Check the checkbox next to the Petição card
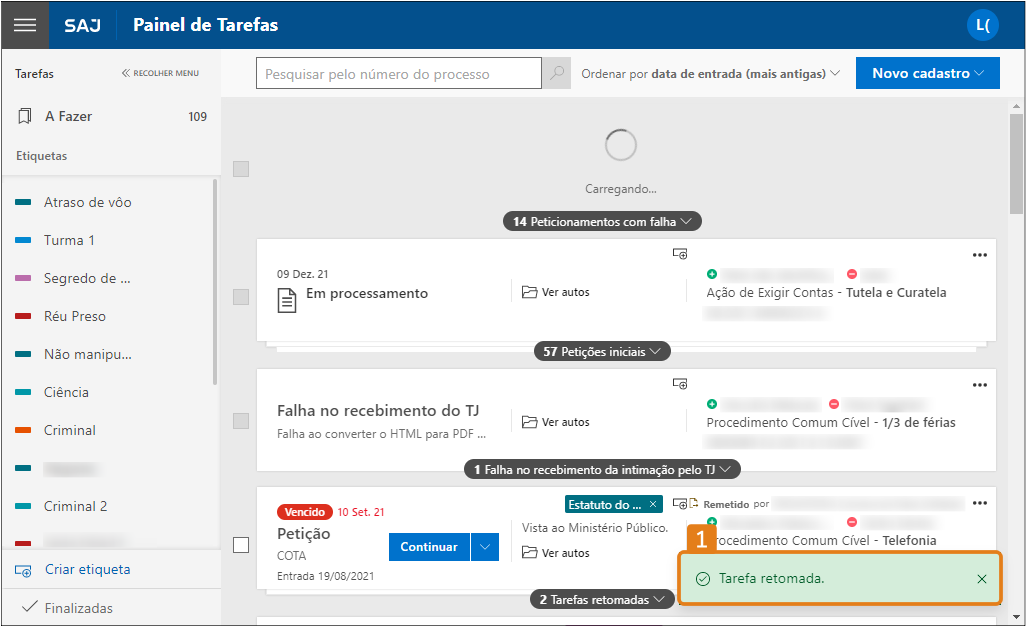Image resolution: width=1026 pixels, height=627 pixels. (x=240, y=546)
